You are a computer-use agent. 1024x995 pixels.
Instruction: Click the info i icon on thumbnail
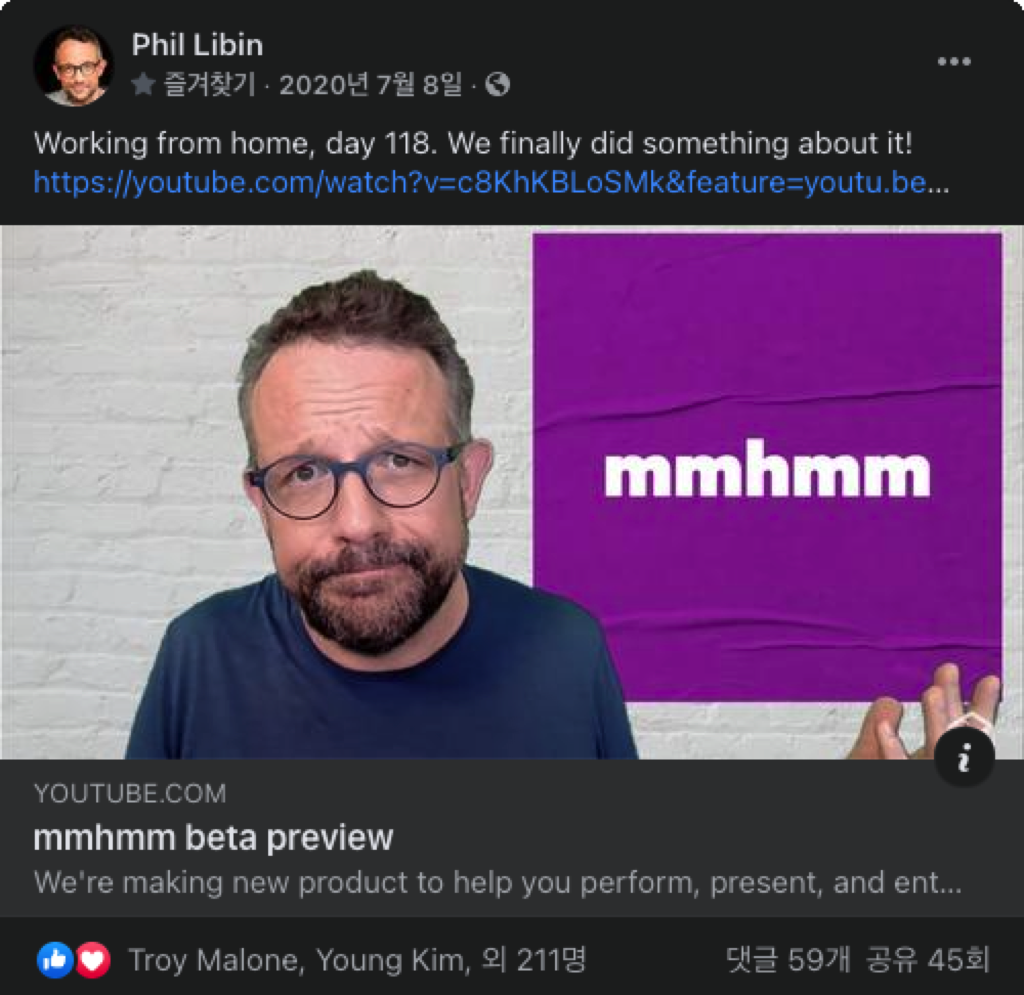pyautogui.click(x=965, y=757)
